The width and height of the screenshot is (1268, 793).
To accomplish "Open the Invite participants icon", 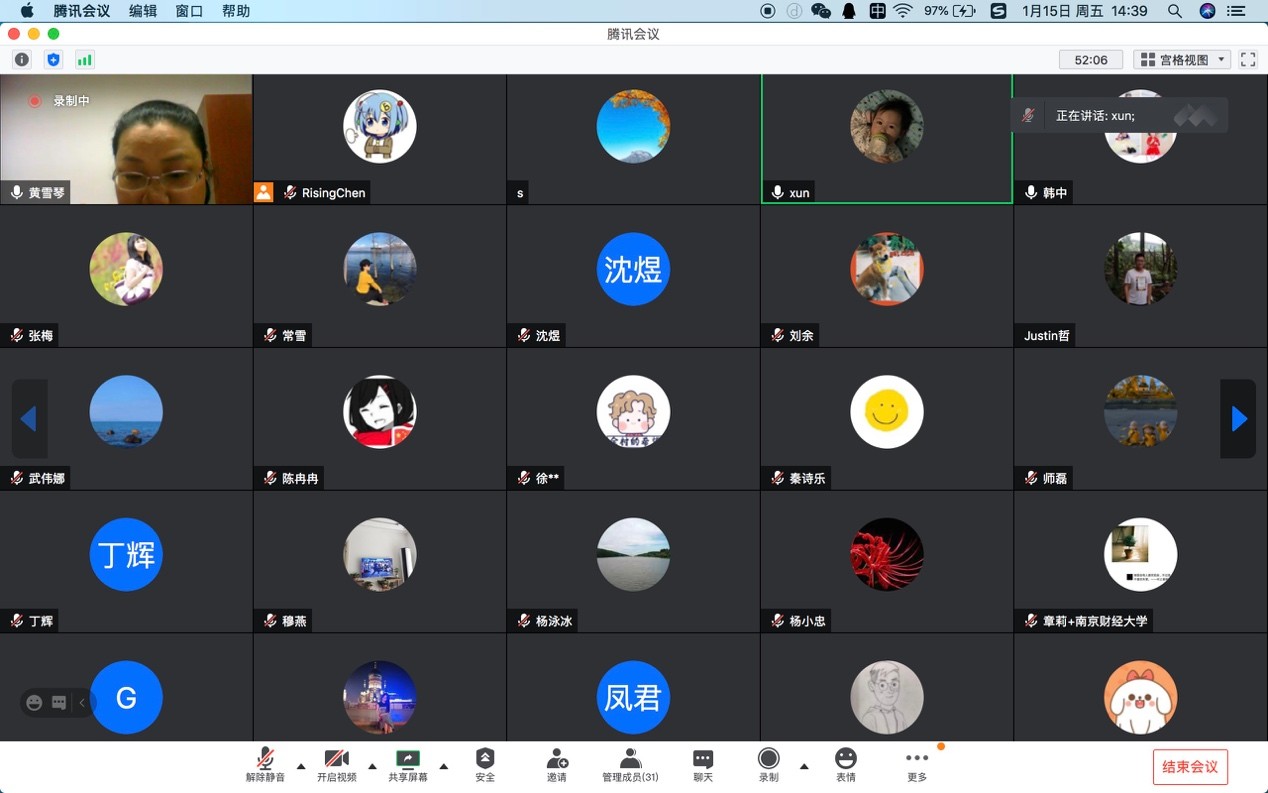I will point(557,765).
